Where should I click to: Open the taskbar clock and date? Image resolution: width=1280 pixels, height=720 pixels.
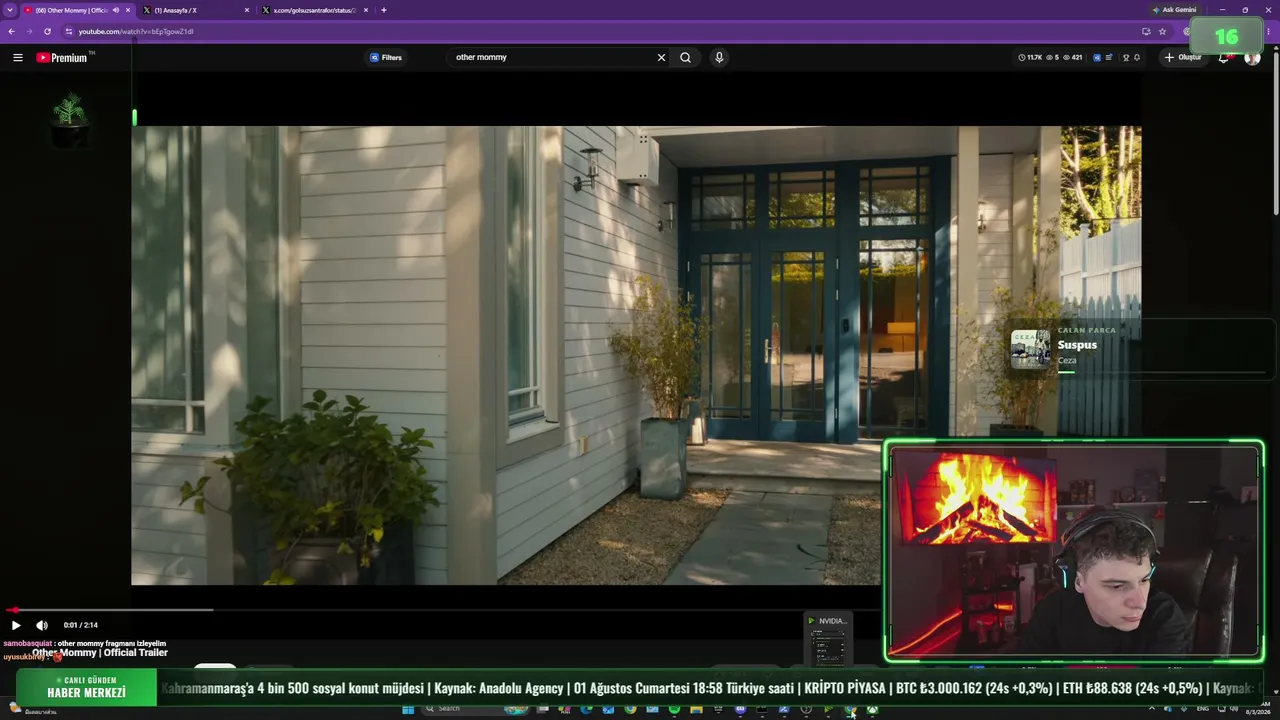pos(1257,710)
